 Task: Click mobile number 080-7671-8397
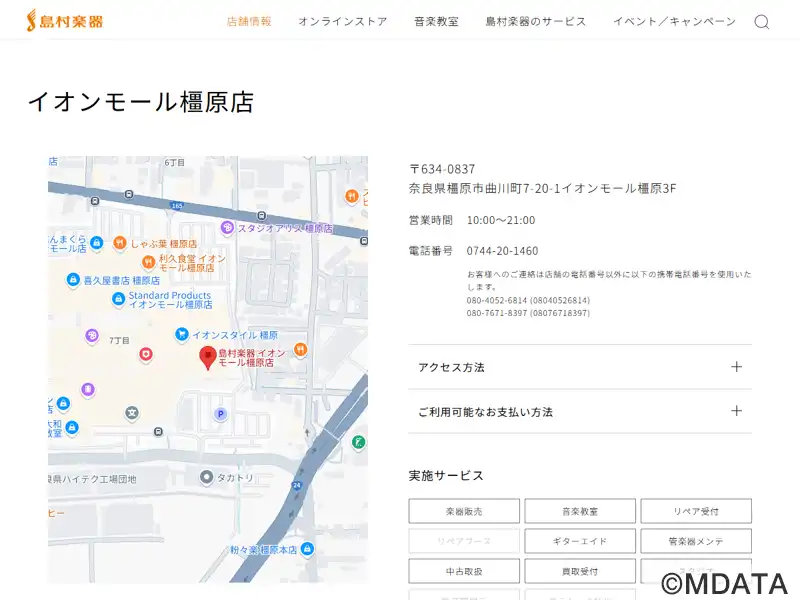(x=496, y=313)
